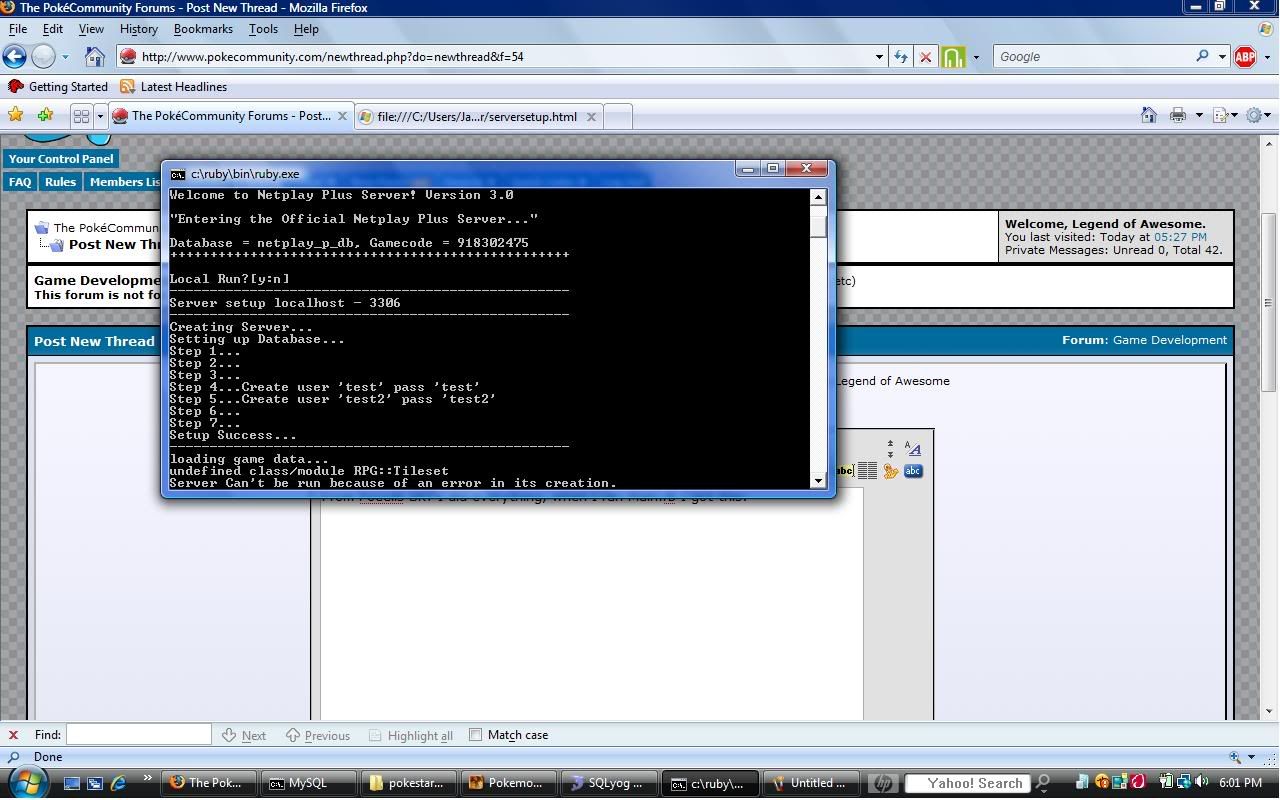The image size is (1280, 800).
Task: Open the View menu
Action: pyautogui.click(x=91, y=29)
